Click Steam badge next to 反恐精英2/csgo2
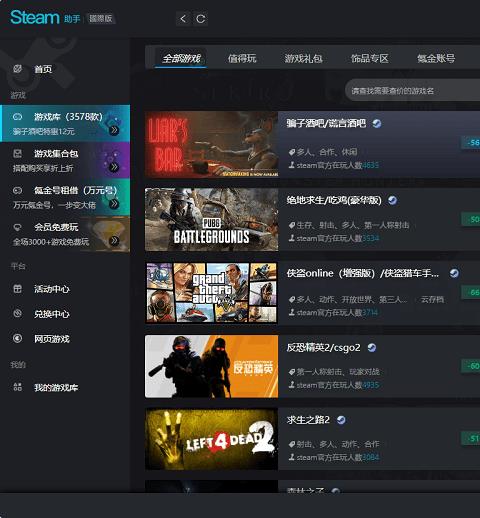Image resolution: width=480 pixels, height=518 pixels. coord(372,348)
